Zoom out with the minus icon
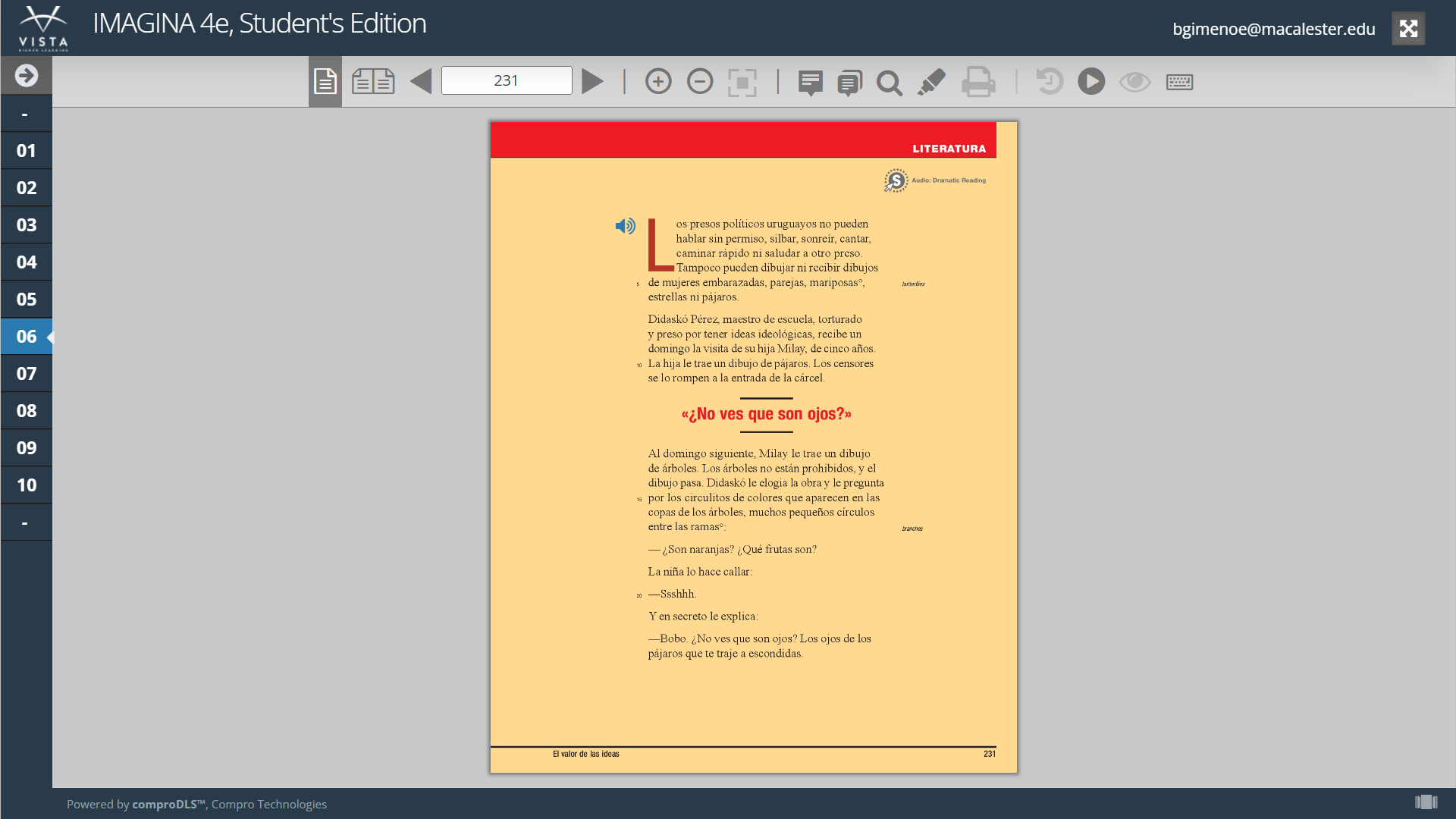The image size is (1456, 819). point(700,81)
